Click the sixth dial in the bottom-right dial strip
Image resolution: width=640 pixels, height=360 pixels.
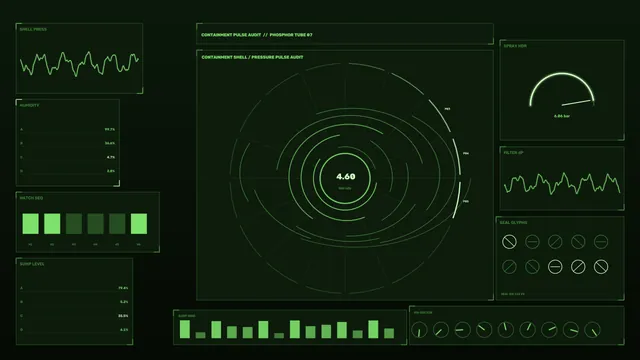tap(527, 330)
